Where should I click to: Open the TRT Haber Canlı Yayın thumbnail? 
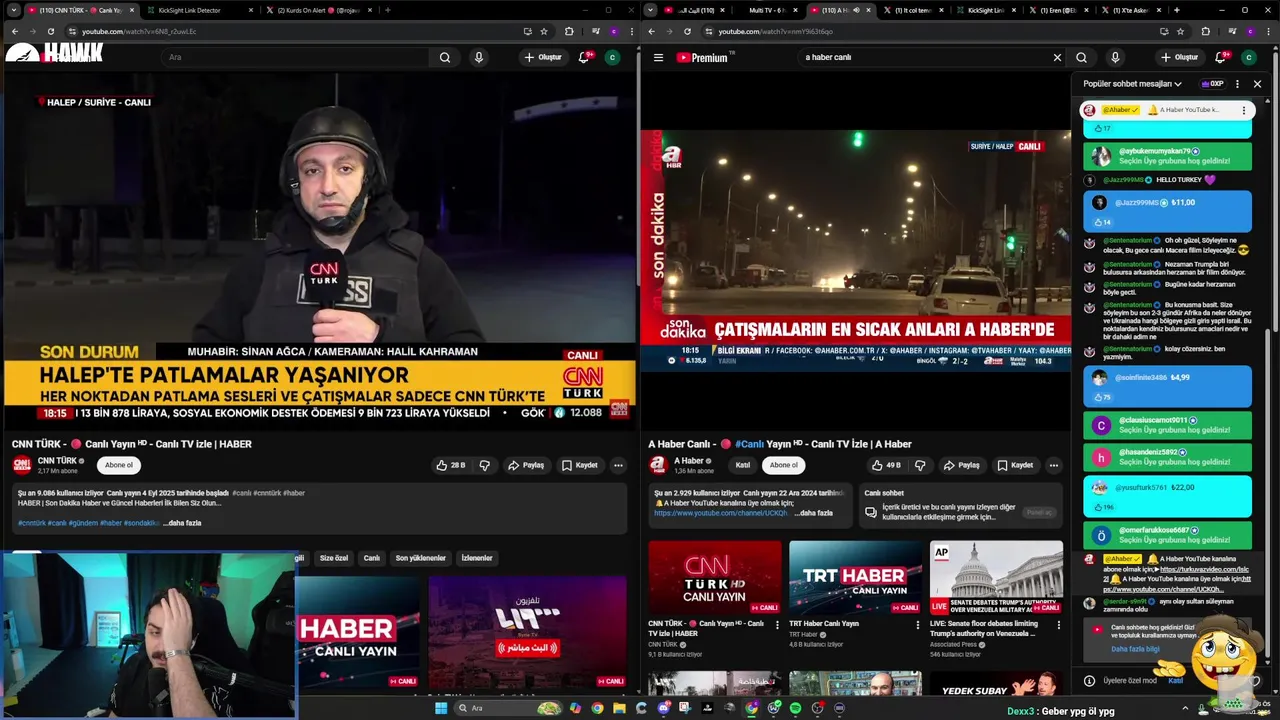point(855,578)
